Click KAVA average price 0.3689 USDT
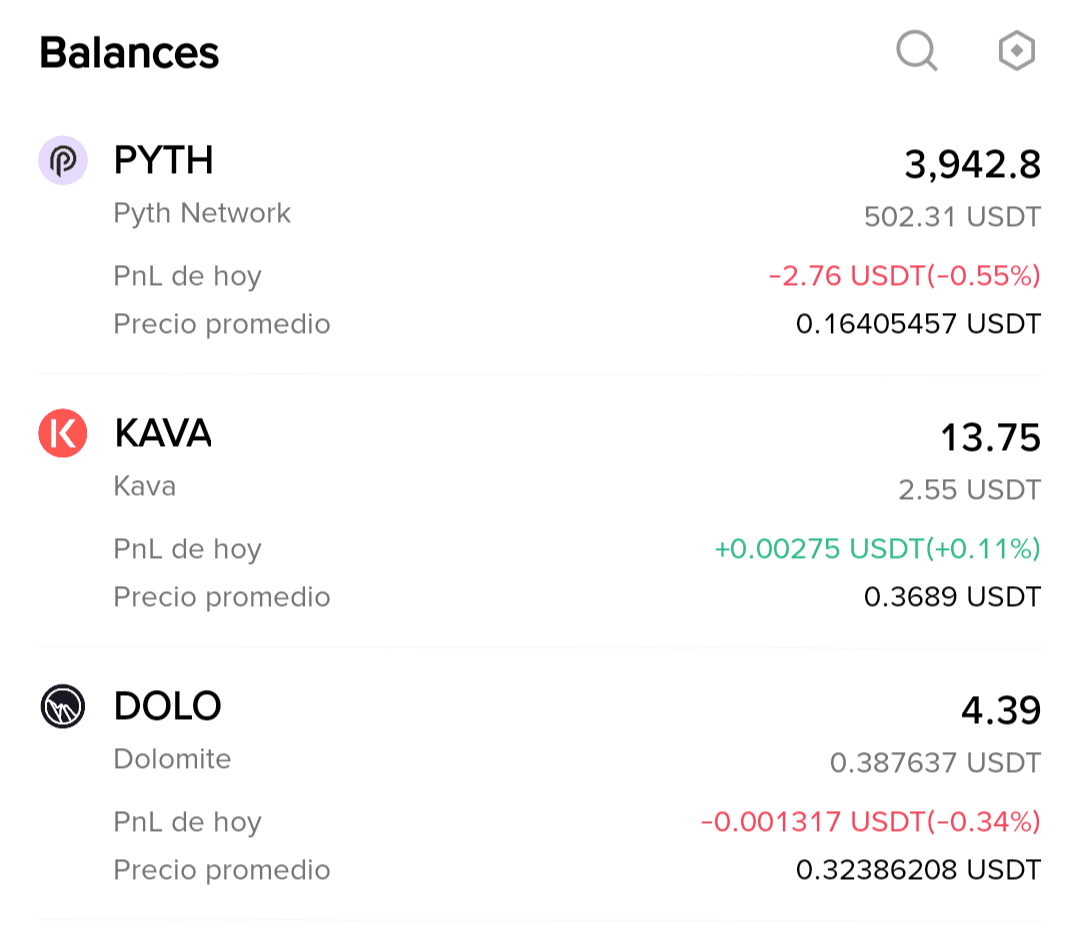Image resolution: width=1080 pixels, height=942 pixels. click(952, 597)
